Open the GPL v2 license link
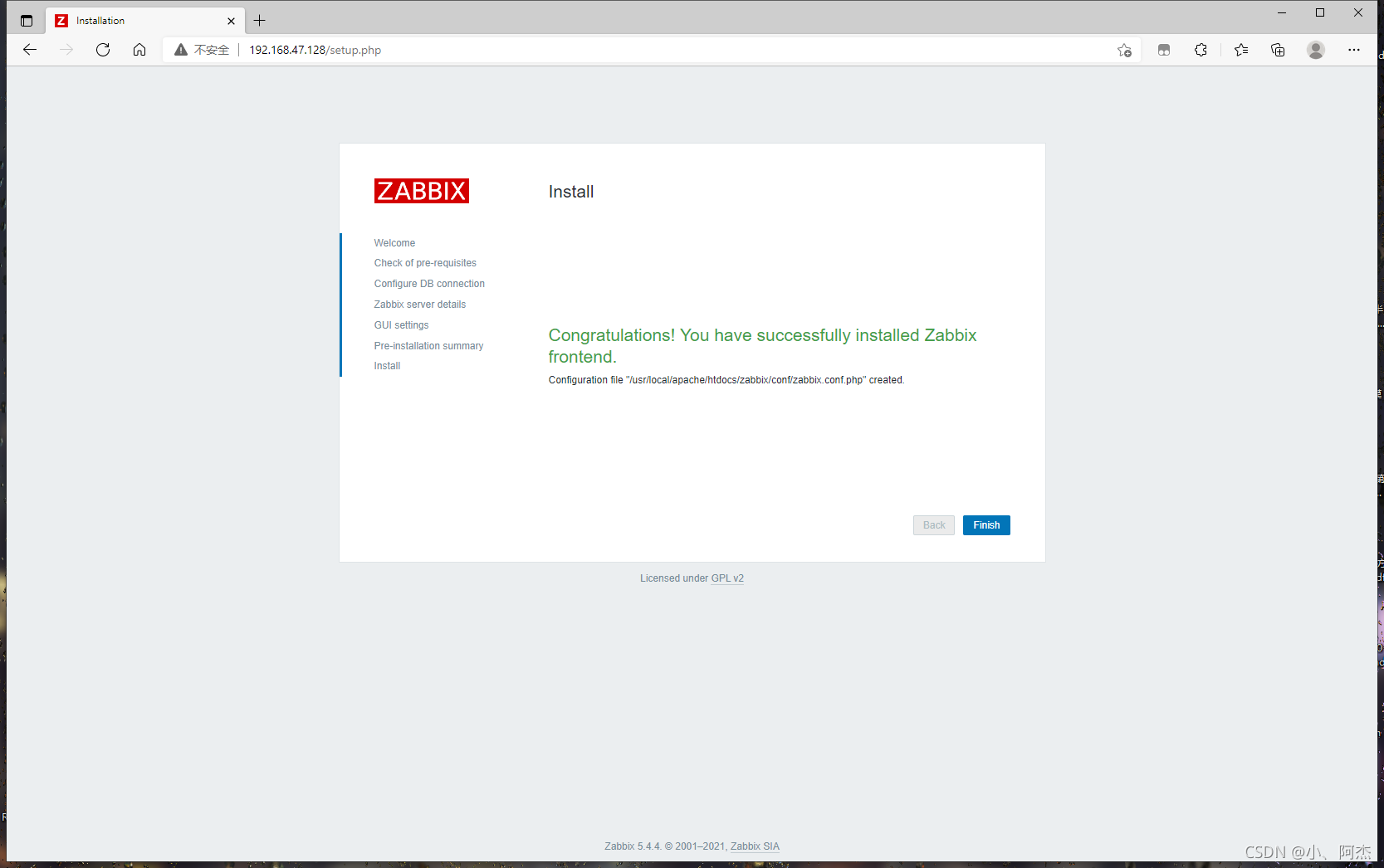 pyautogui.click(x=727, y=578)
